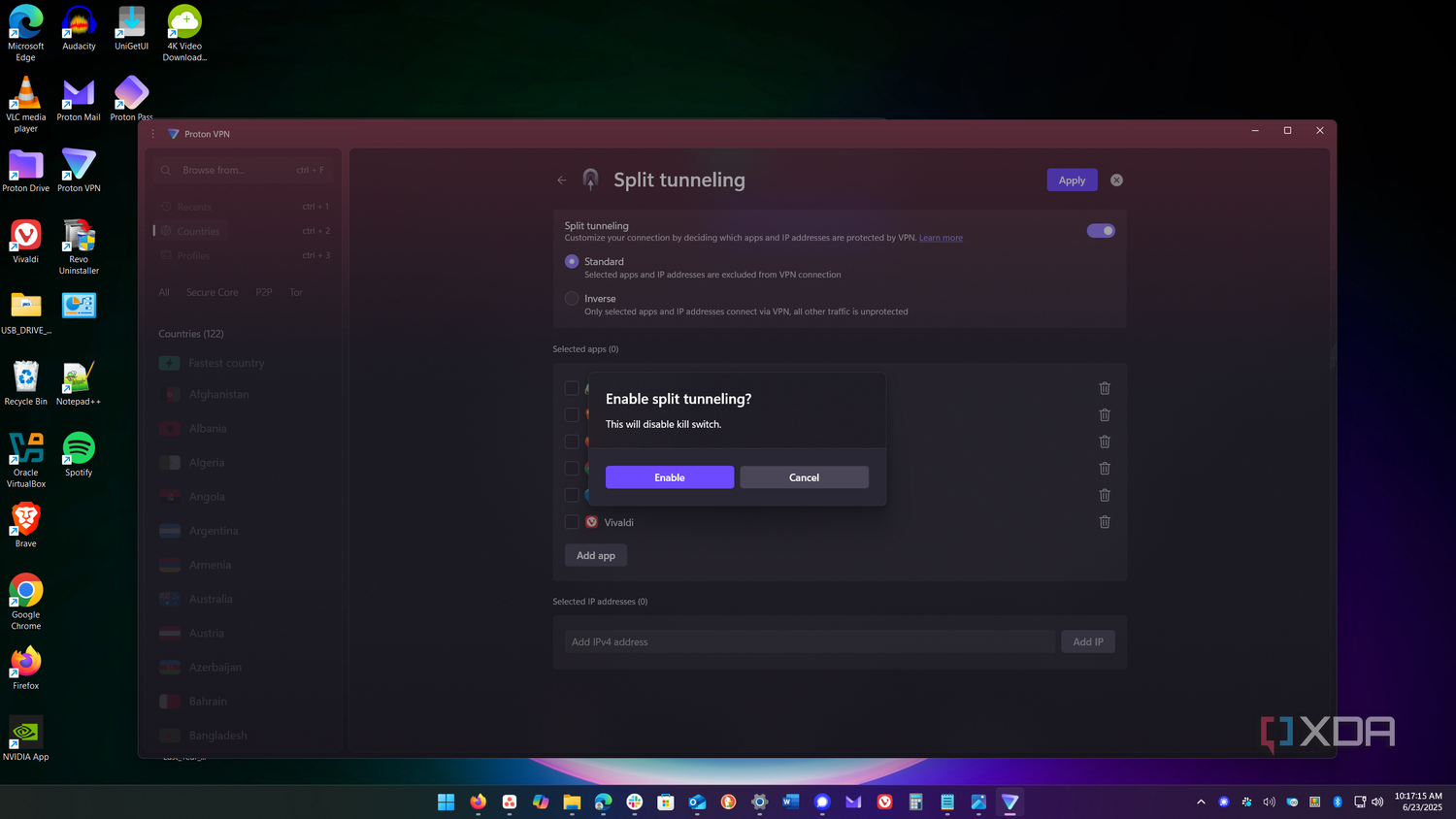The image size is (1456, 819).
Task: Click the back arrow beside Split tunneling
Action: pyautogui.click(x=562, y=180)
